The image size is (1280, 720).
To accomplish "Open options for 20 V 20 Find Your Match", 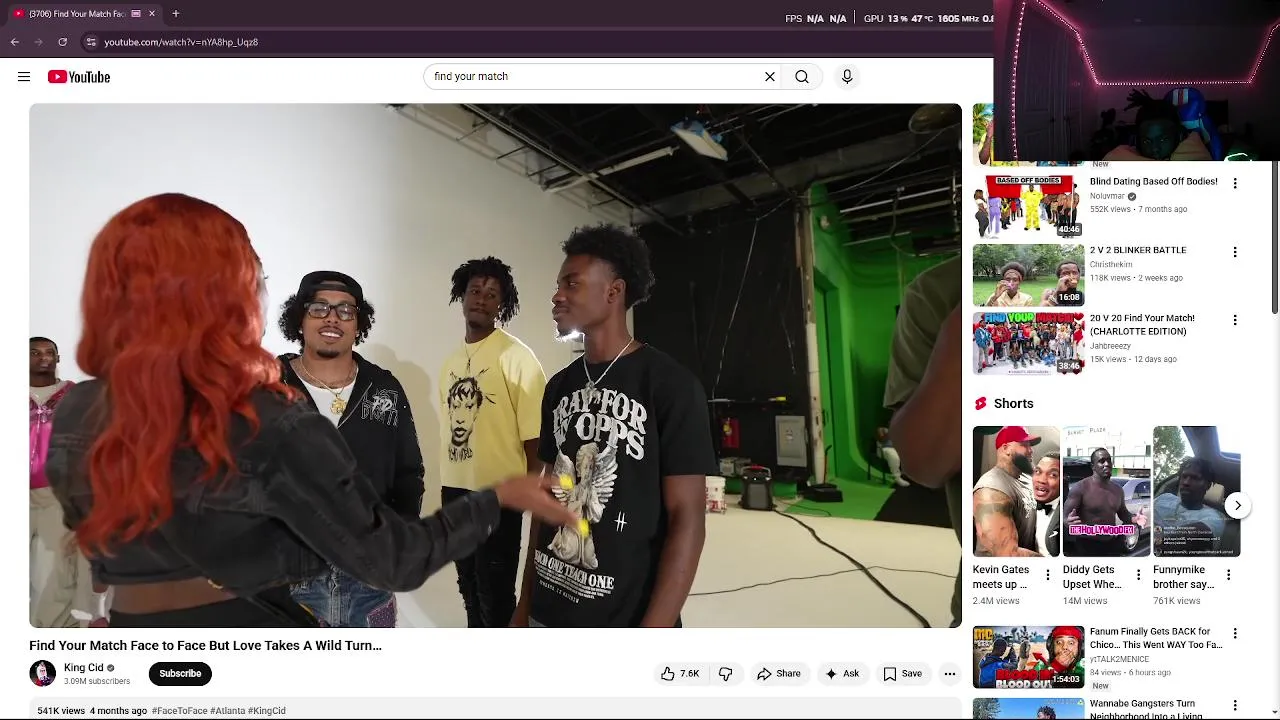I will [1235, 320].
